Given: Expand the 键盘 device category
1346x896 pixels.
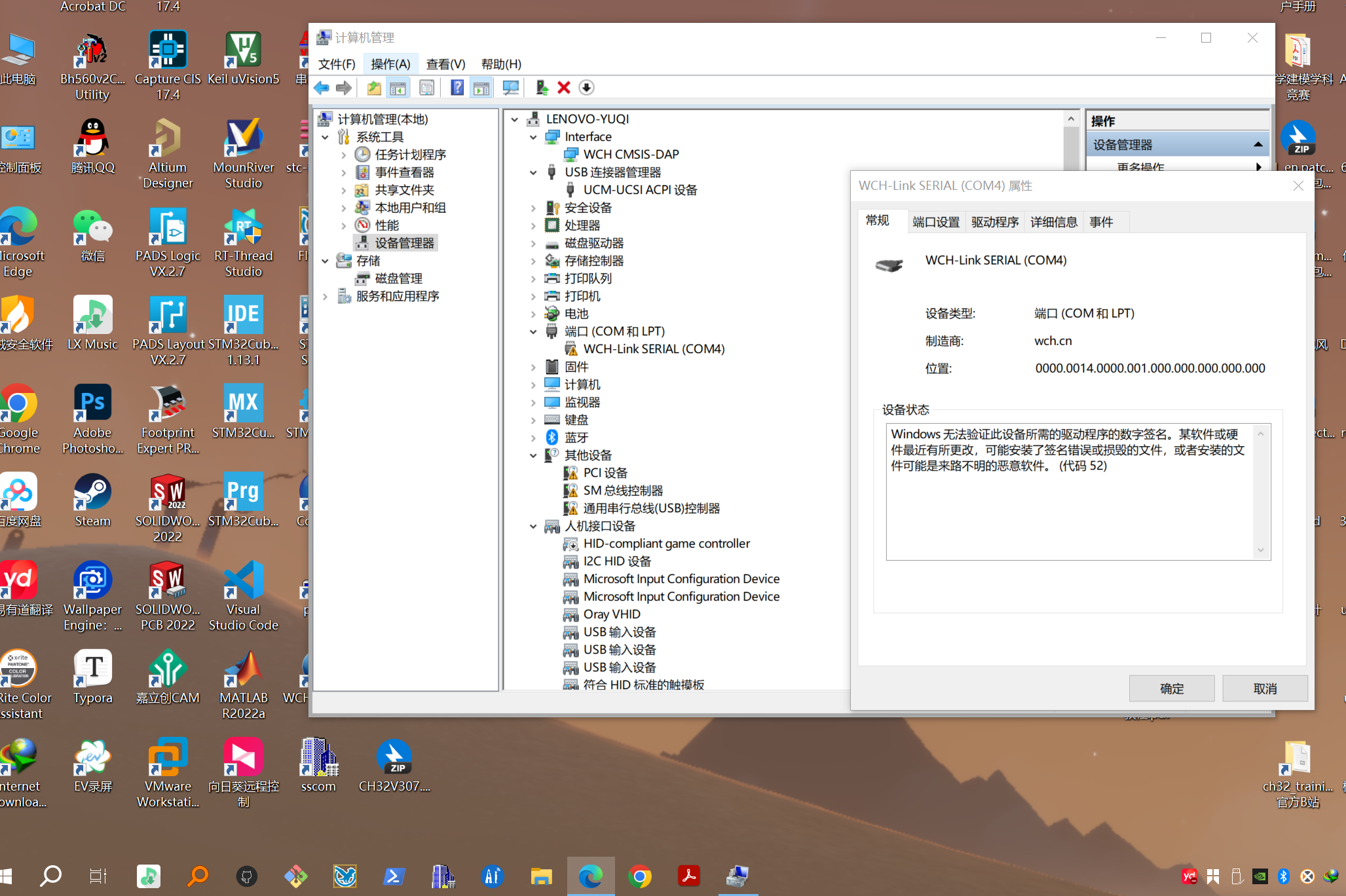Looking at the screenshot, I should 533,420.
